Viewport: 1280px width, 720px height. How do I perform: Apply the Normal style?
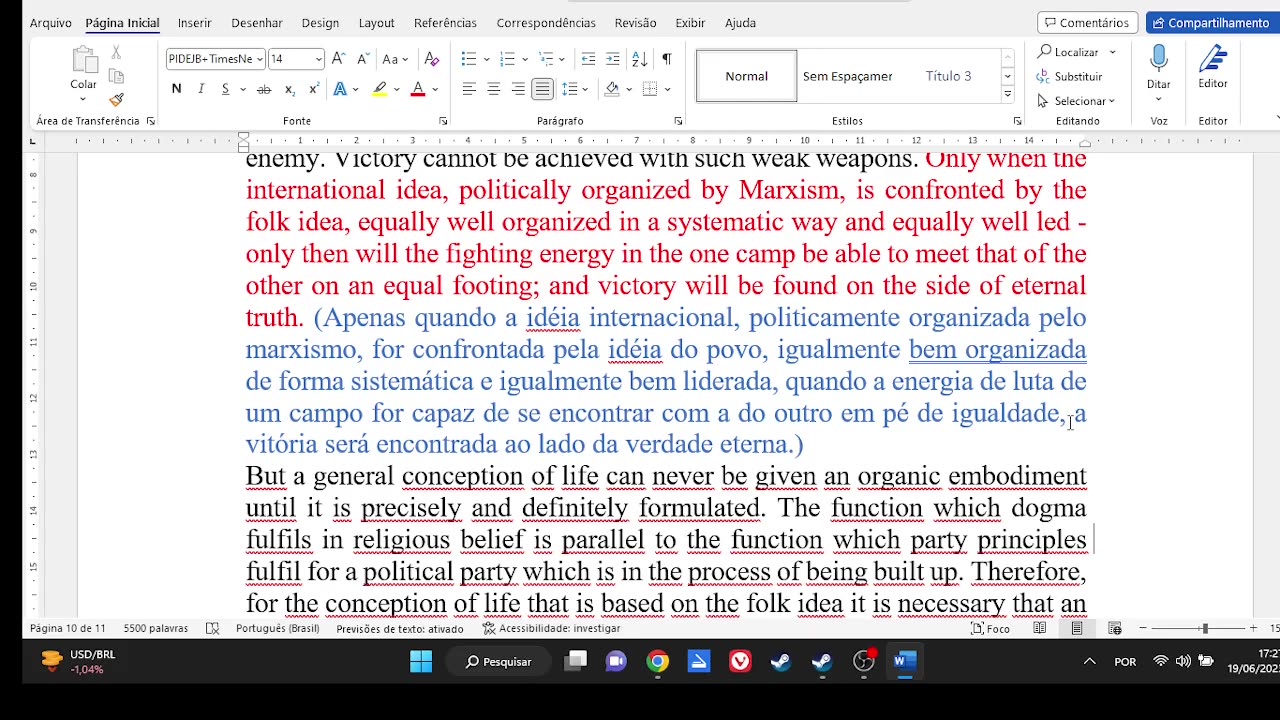(747, 76)
